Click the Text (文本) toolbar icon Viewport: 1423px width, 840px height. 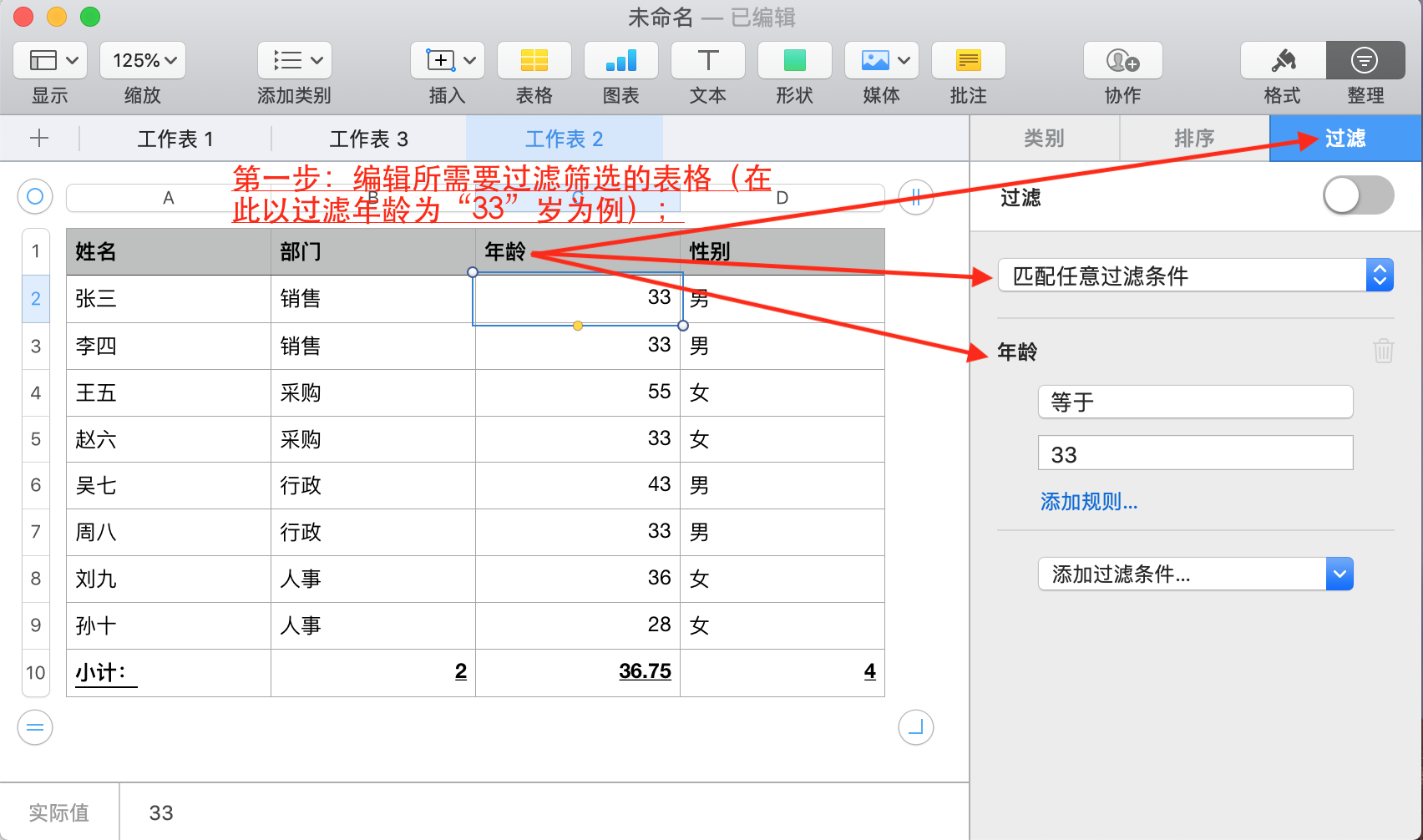click(707, 61)
